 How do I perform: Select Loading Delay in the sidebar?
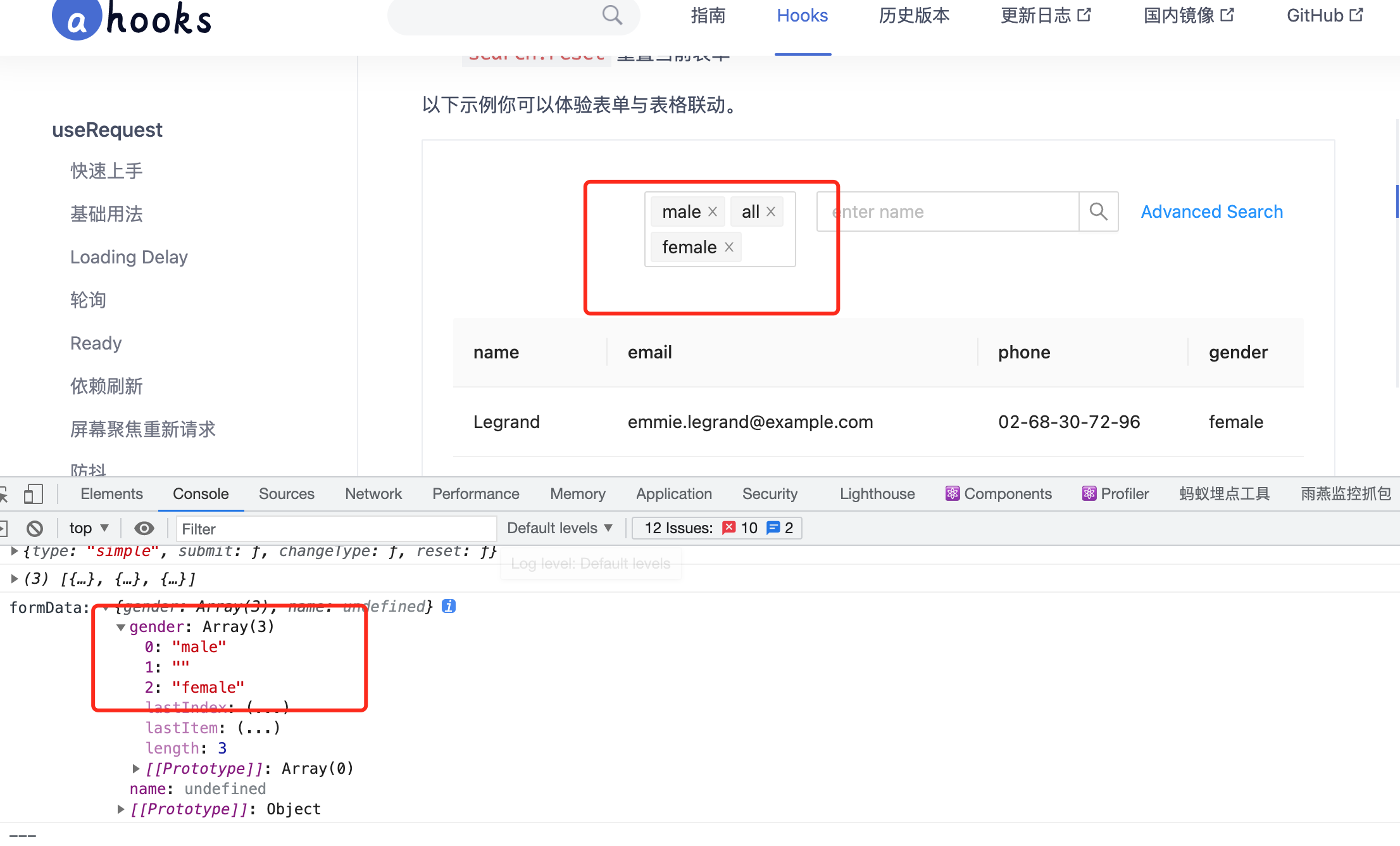[129, 257]
